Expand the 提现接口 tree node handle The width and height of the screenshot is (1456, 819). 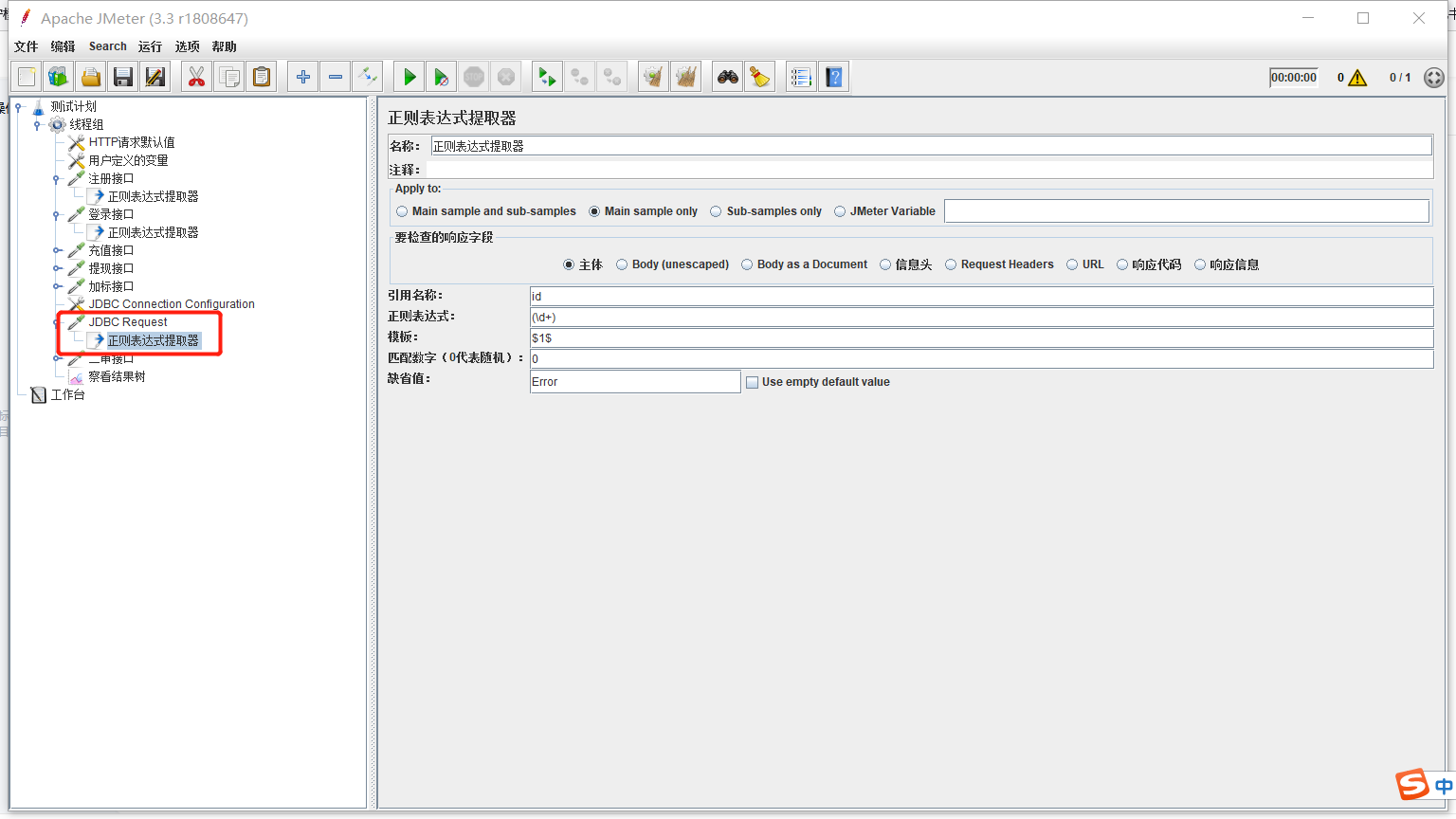56,269
